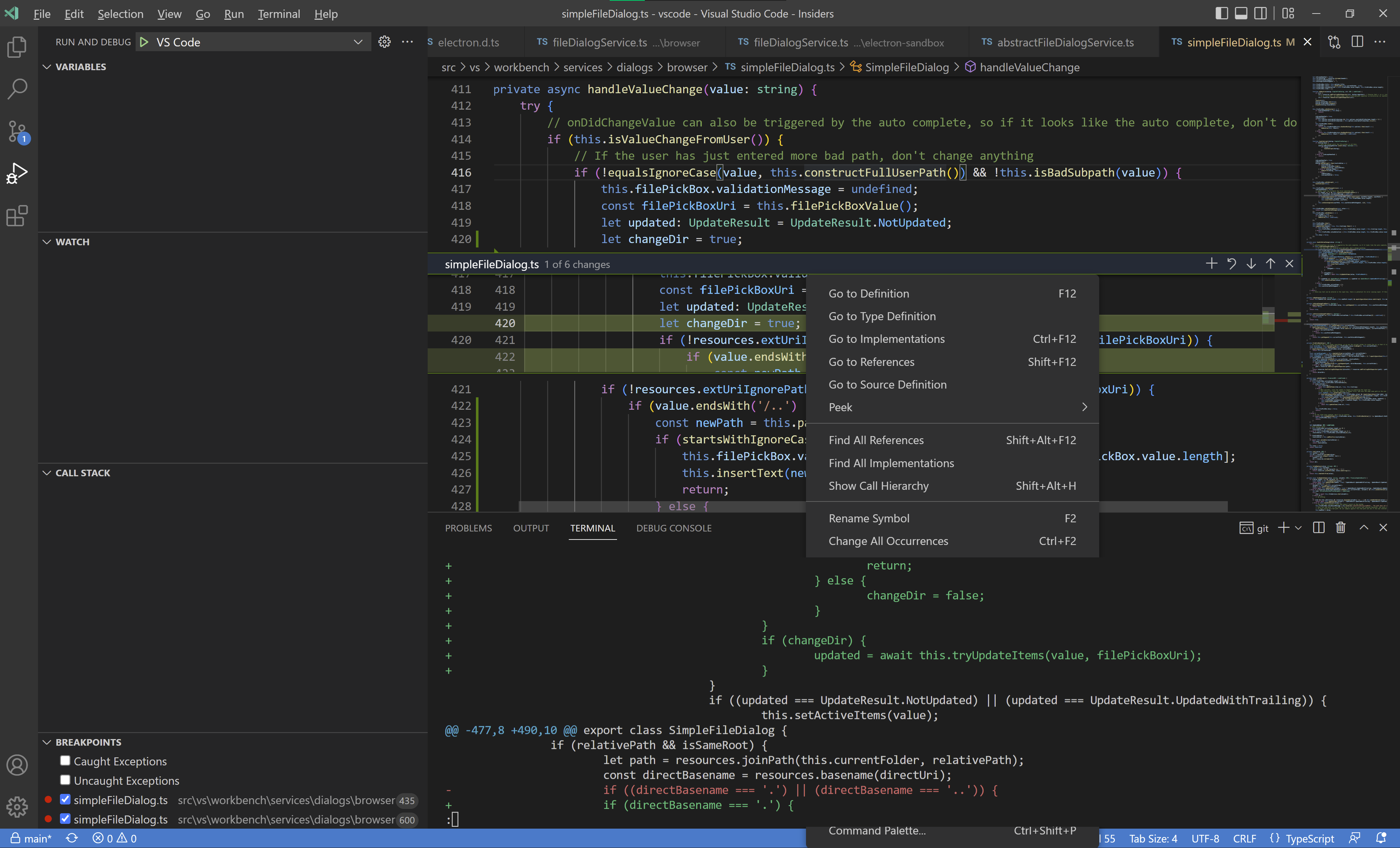Viewport: 1400px width, 848px height.
Task: Show next change arrow in diff peek
Action: tap(1250, 264)
